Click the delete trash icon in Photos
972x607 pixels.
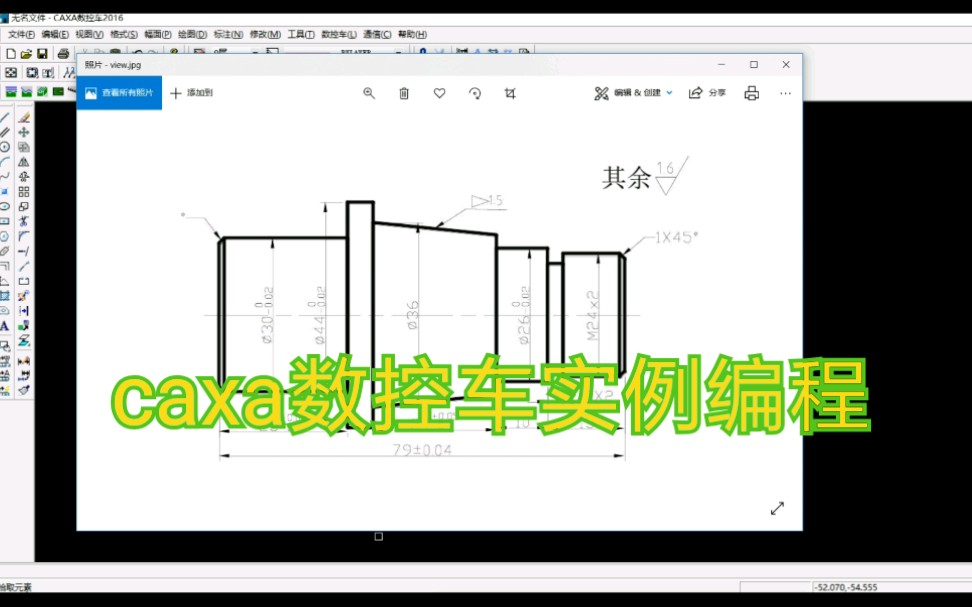tap(404, 93)
